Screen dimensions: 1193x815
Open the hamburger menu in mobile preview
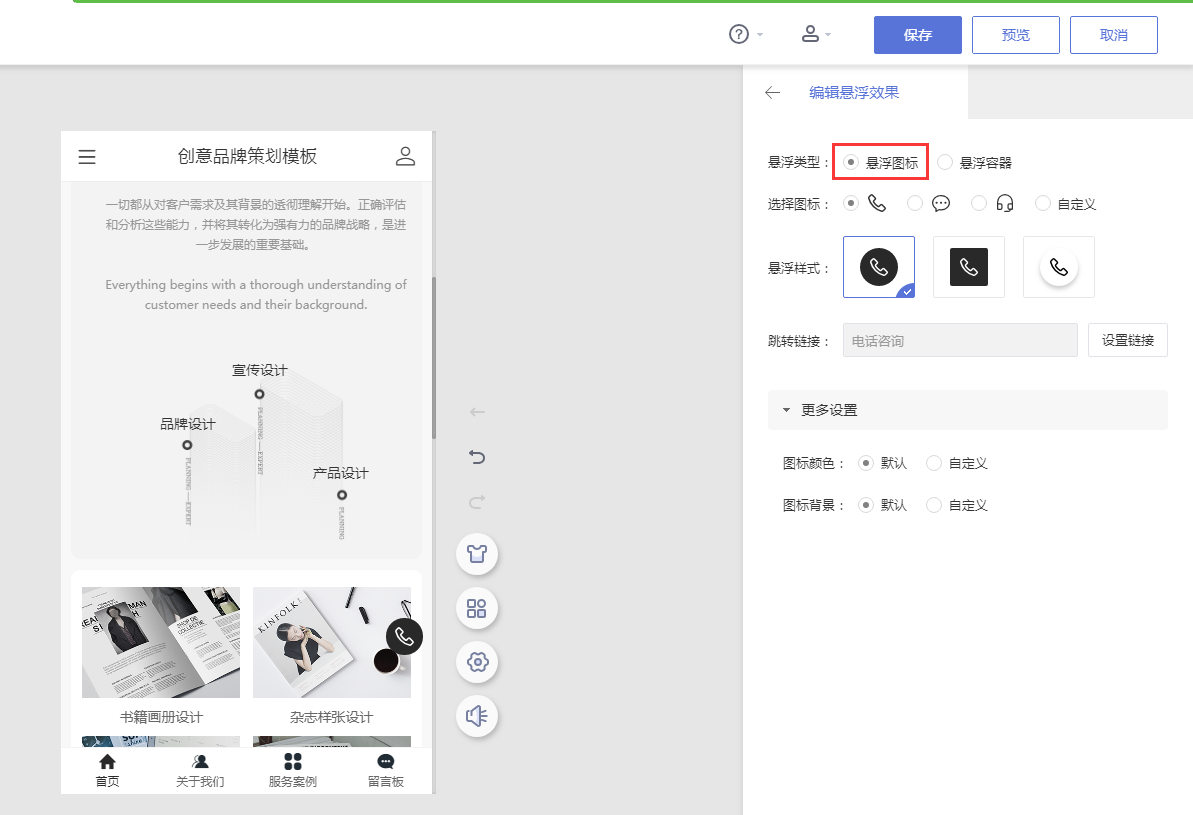[x=87, y=157]
